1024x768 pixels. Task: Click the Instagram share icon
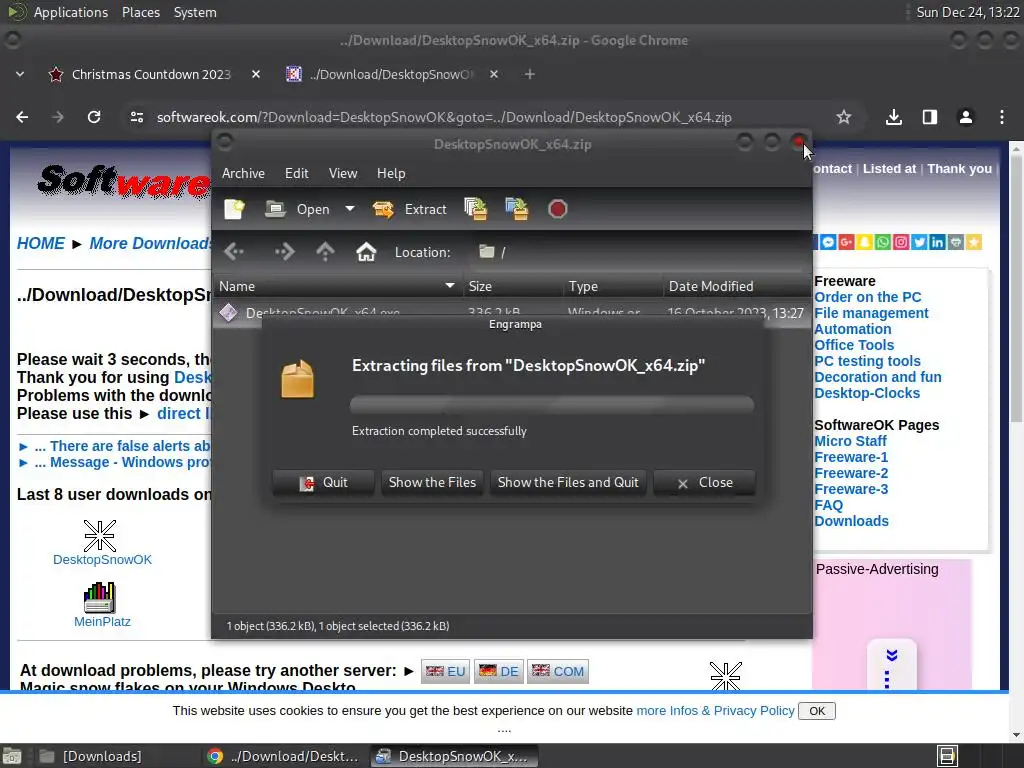(901, 242)
